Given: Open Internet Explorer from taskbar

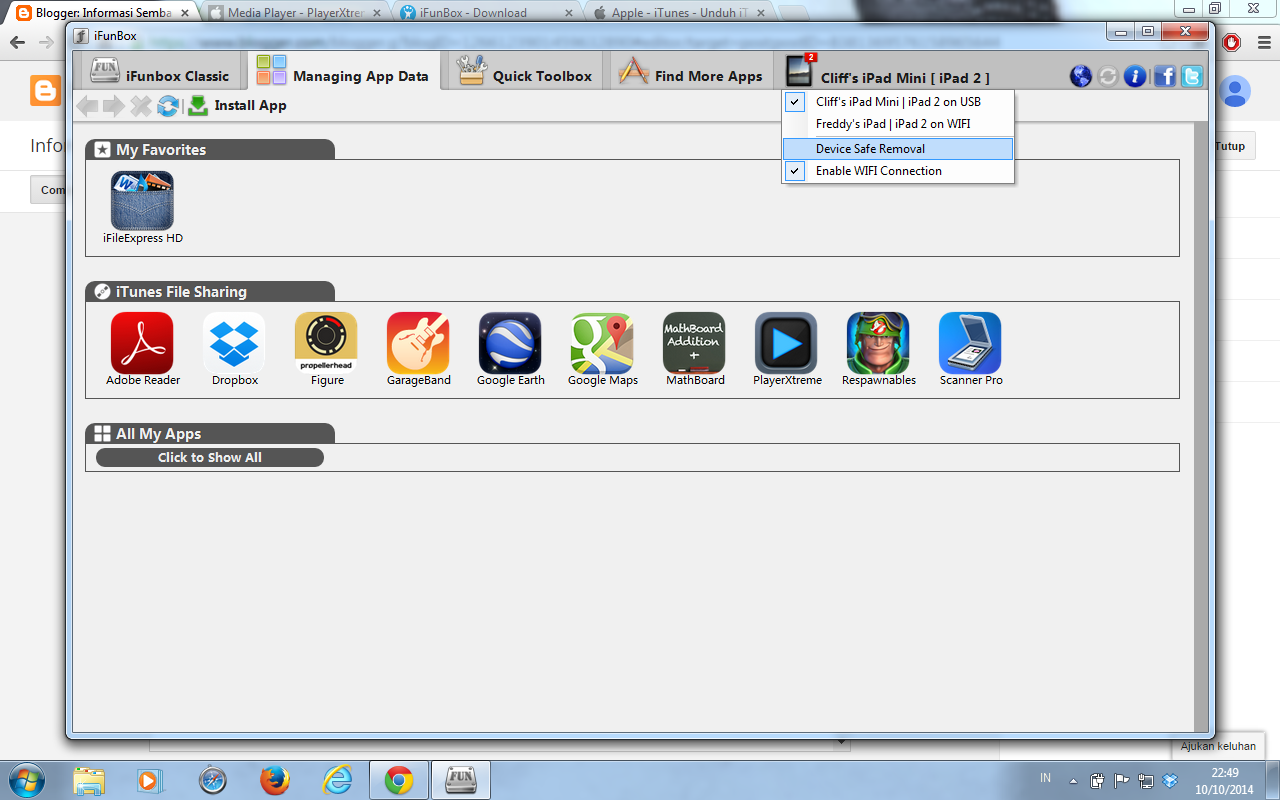Looking at the screenshot, I should pos(337,780).
